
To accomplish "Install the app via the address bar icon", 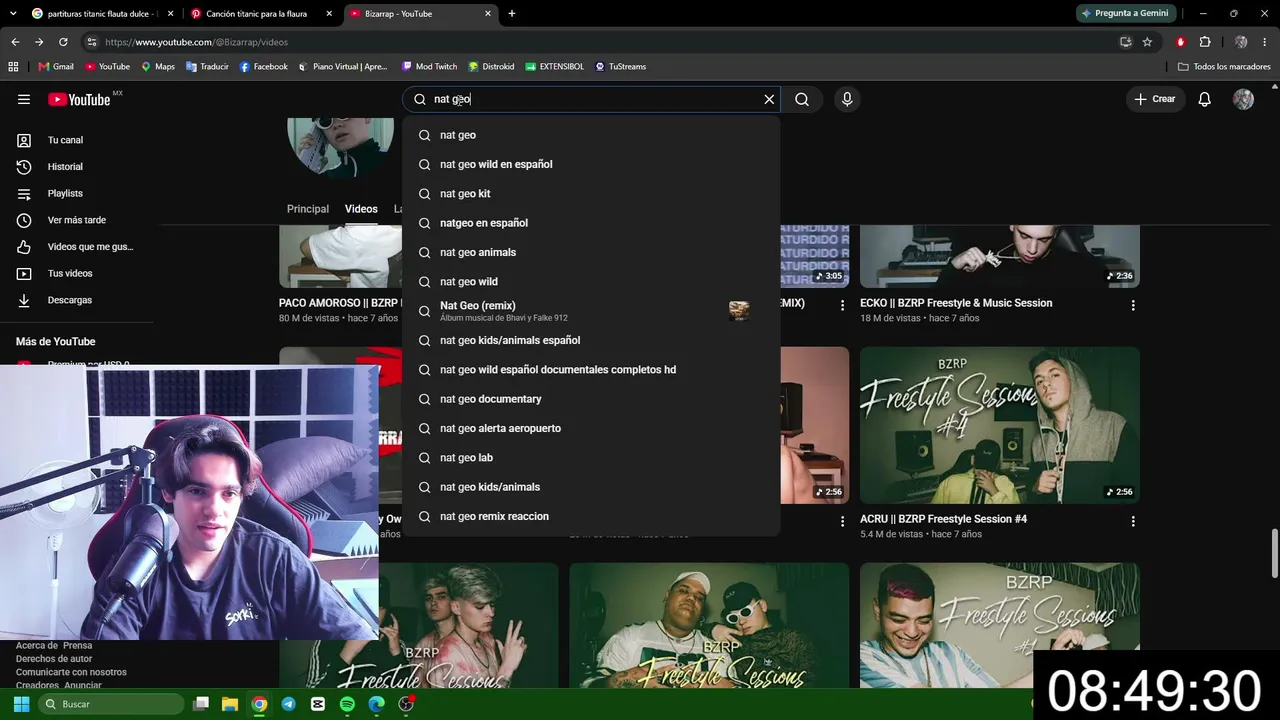I will (1125, 42).
